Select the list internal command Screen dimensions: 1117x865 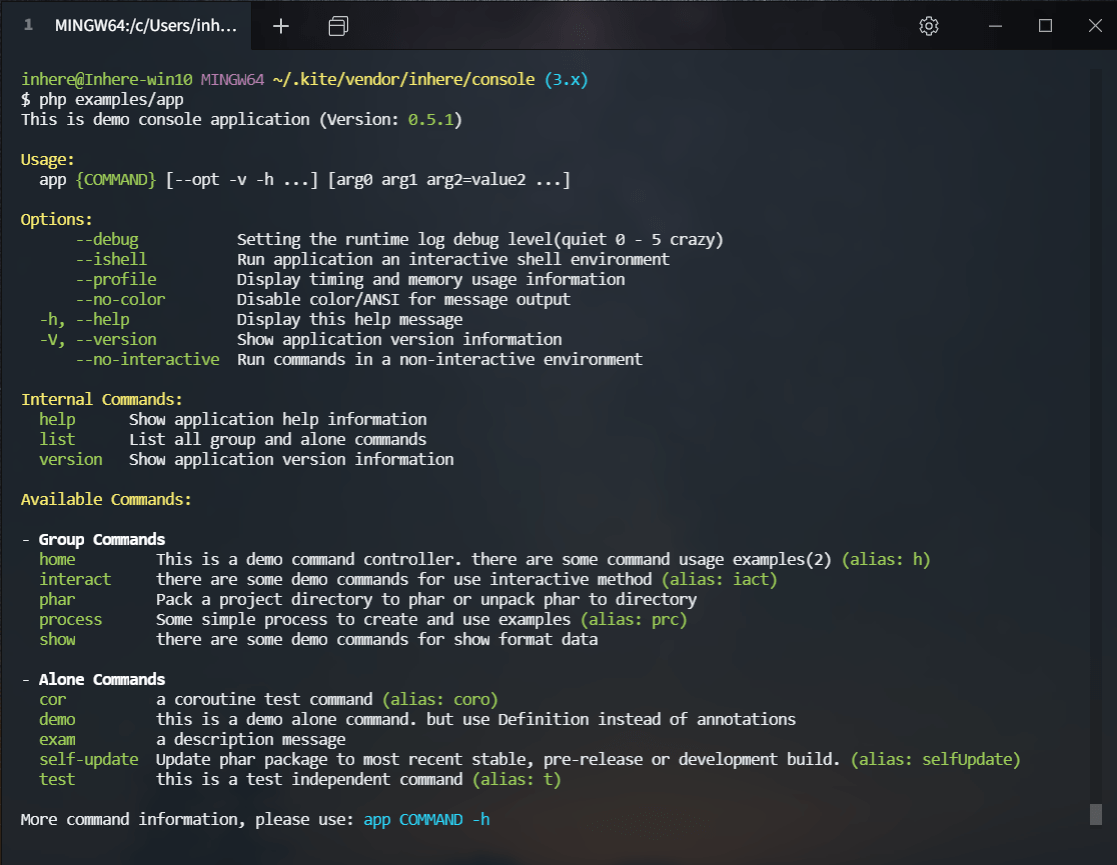point(57,439)
